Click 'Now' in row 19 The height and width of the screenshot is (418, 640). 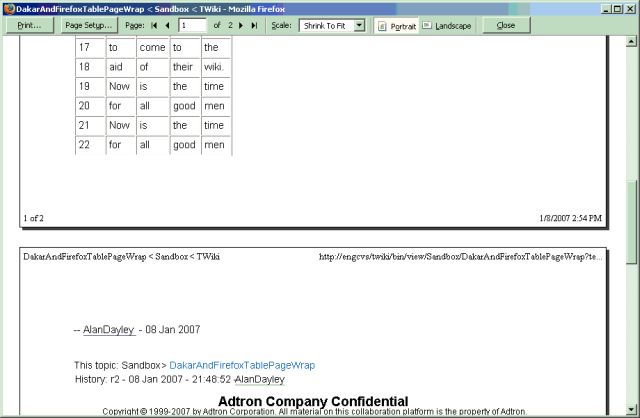pos(119,87)
